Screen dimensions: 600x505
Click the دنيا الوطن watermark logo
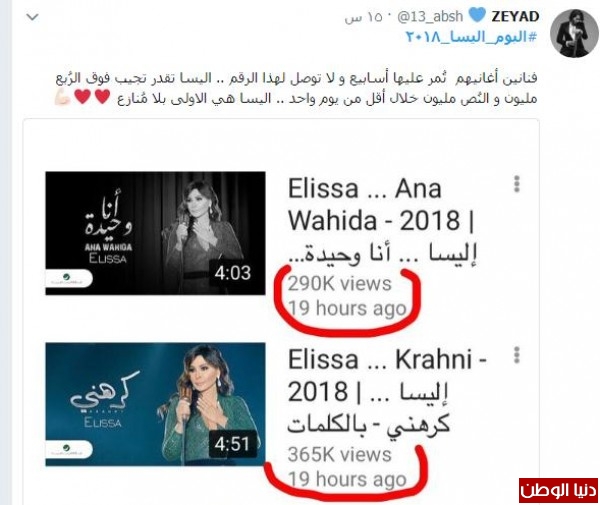[558, 490]
